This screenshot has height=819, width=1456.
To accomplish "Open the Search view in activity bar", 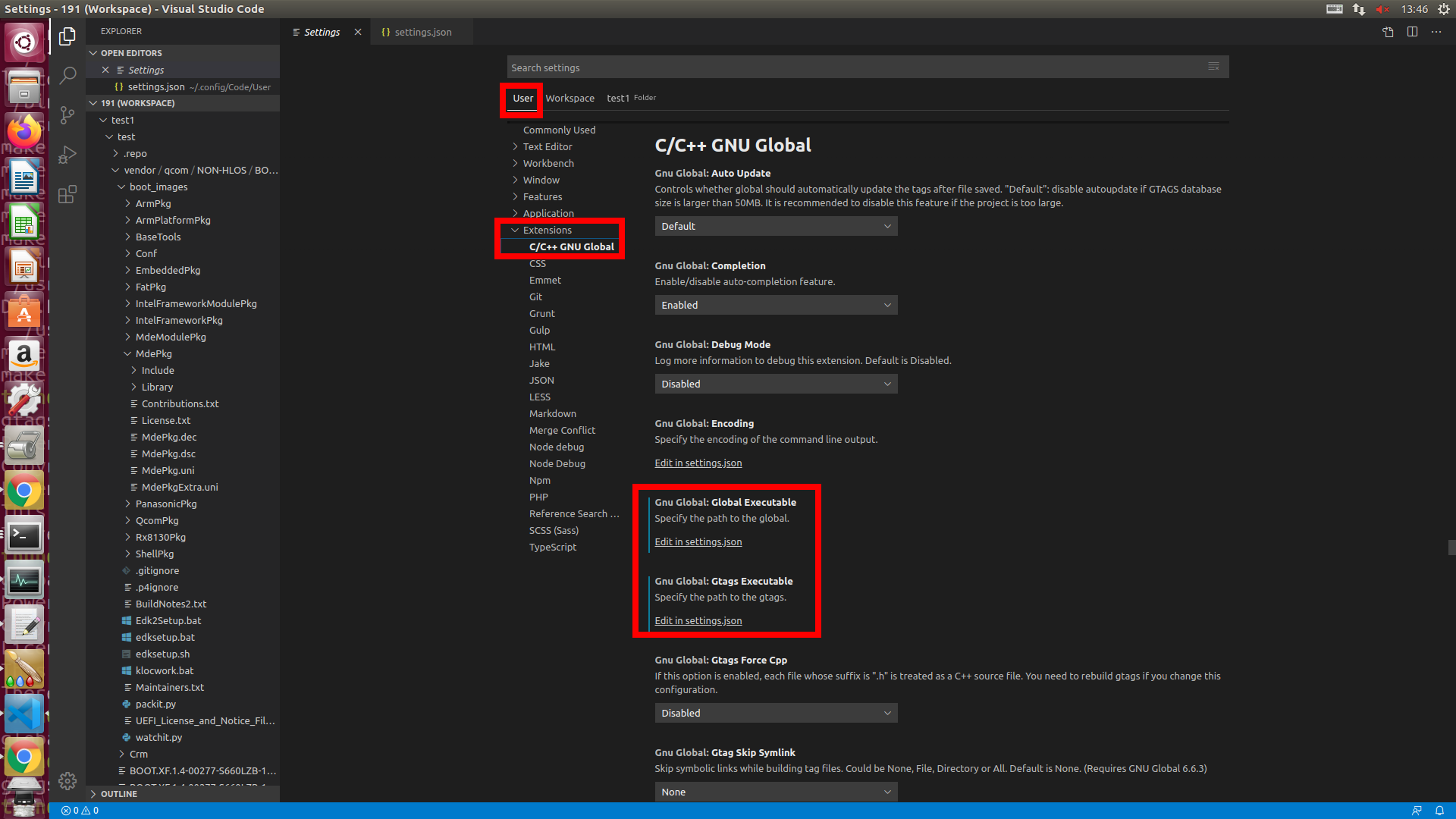I will coord(67,75).
